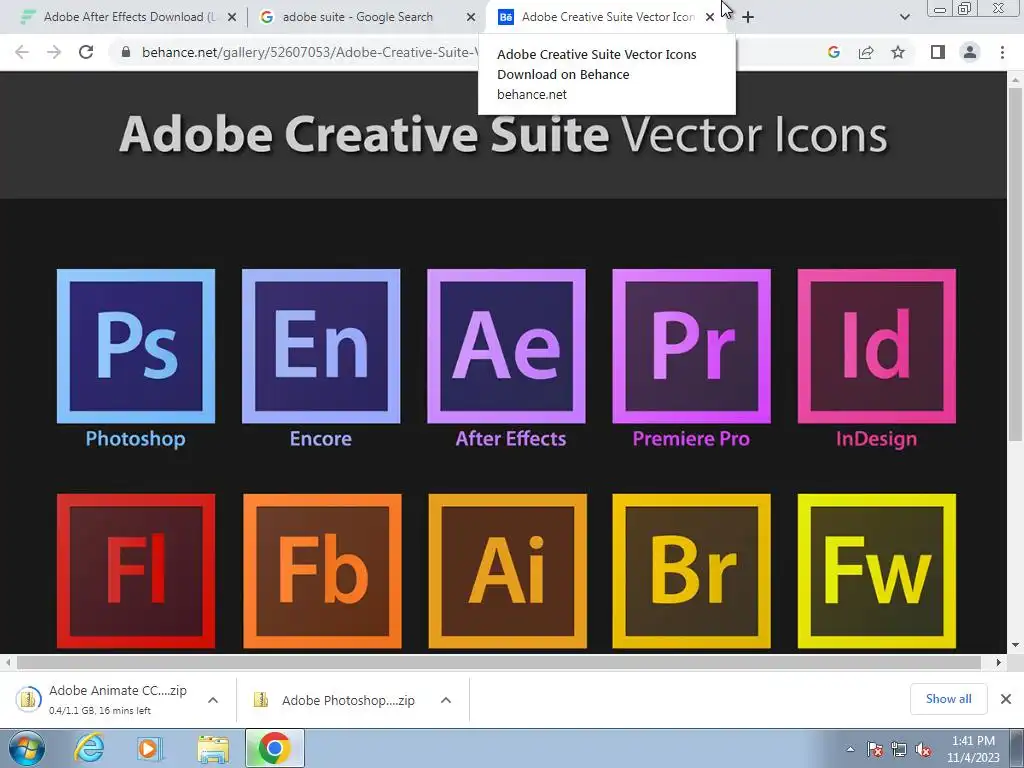Screen dimensions: 1024x768
Task: Click the Chrome taskbar icon
Action: (x=275, y=748)
